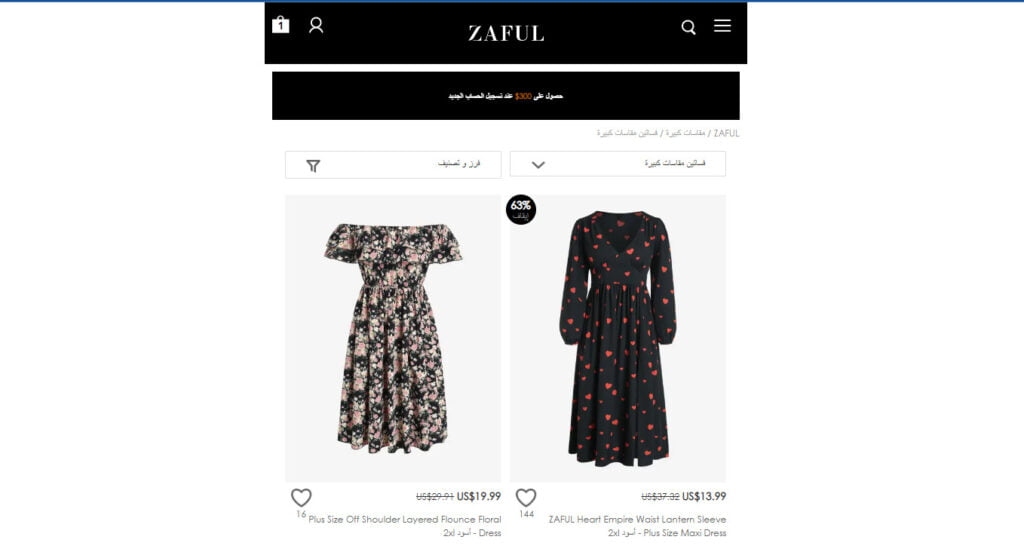Click the search magnifier icon
This screenshot has height=555, width=1024.
pos(688,27)
